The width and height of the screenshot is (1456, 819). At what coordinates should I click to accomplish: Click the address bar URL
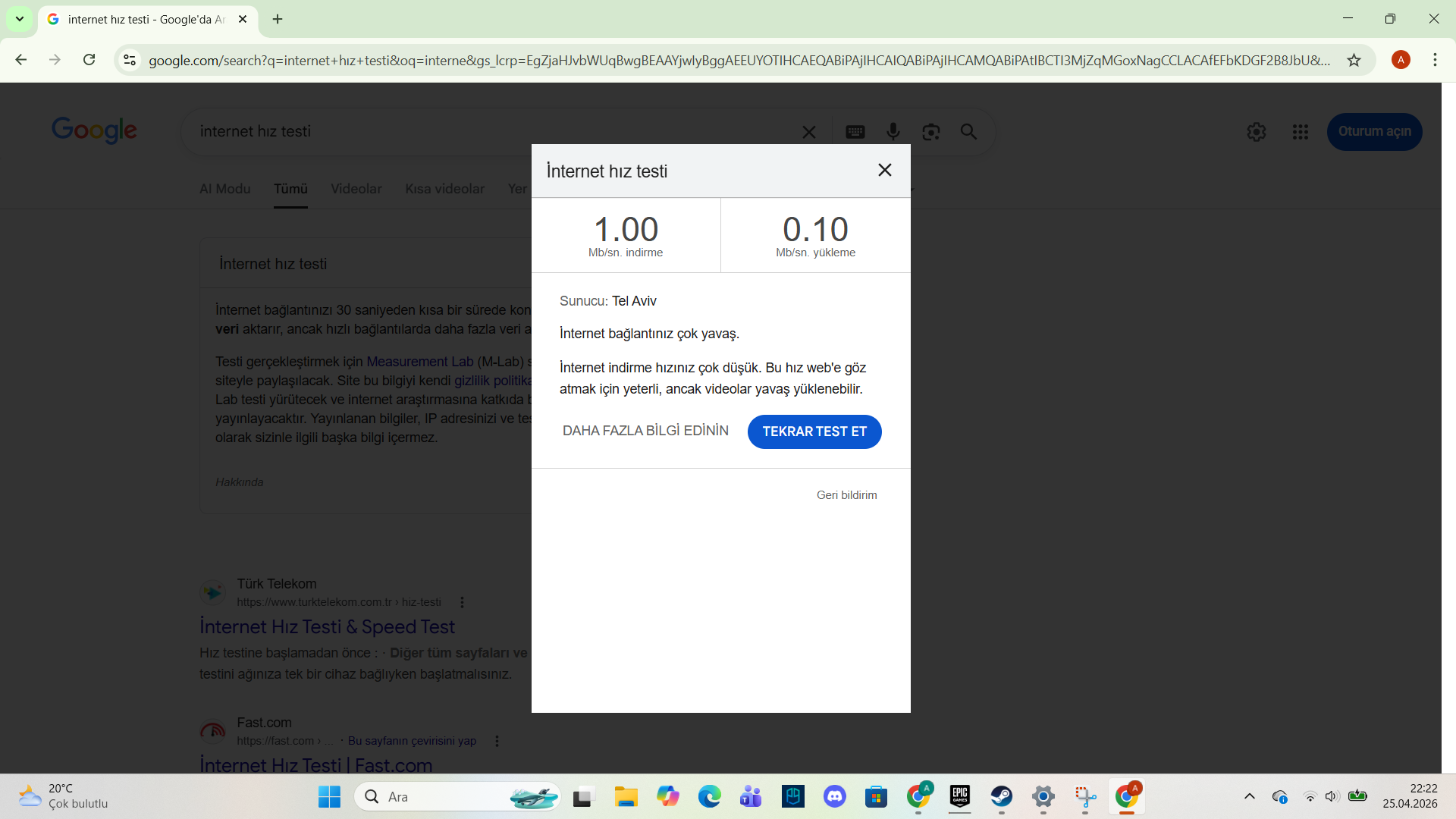[x=739, y=60]
